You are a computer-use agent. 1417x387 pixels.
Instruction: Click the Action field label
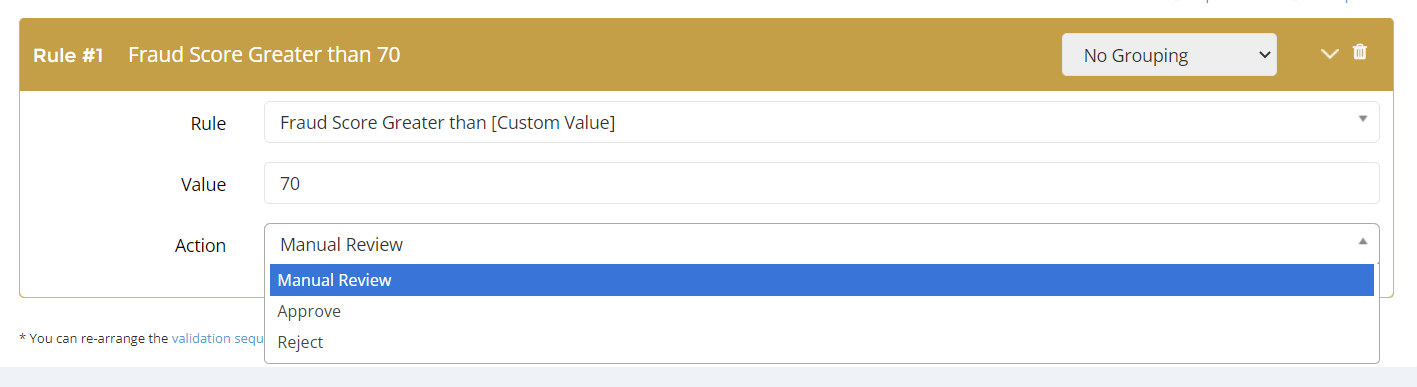pos(200,245)
